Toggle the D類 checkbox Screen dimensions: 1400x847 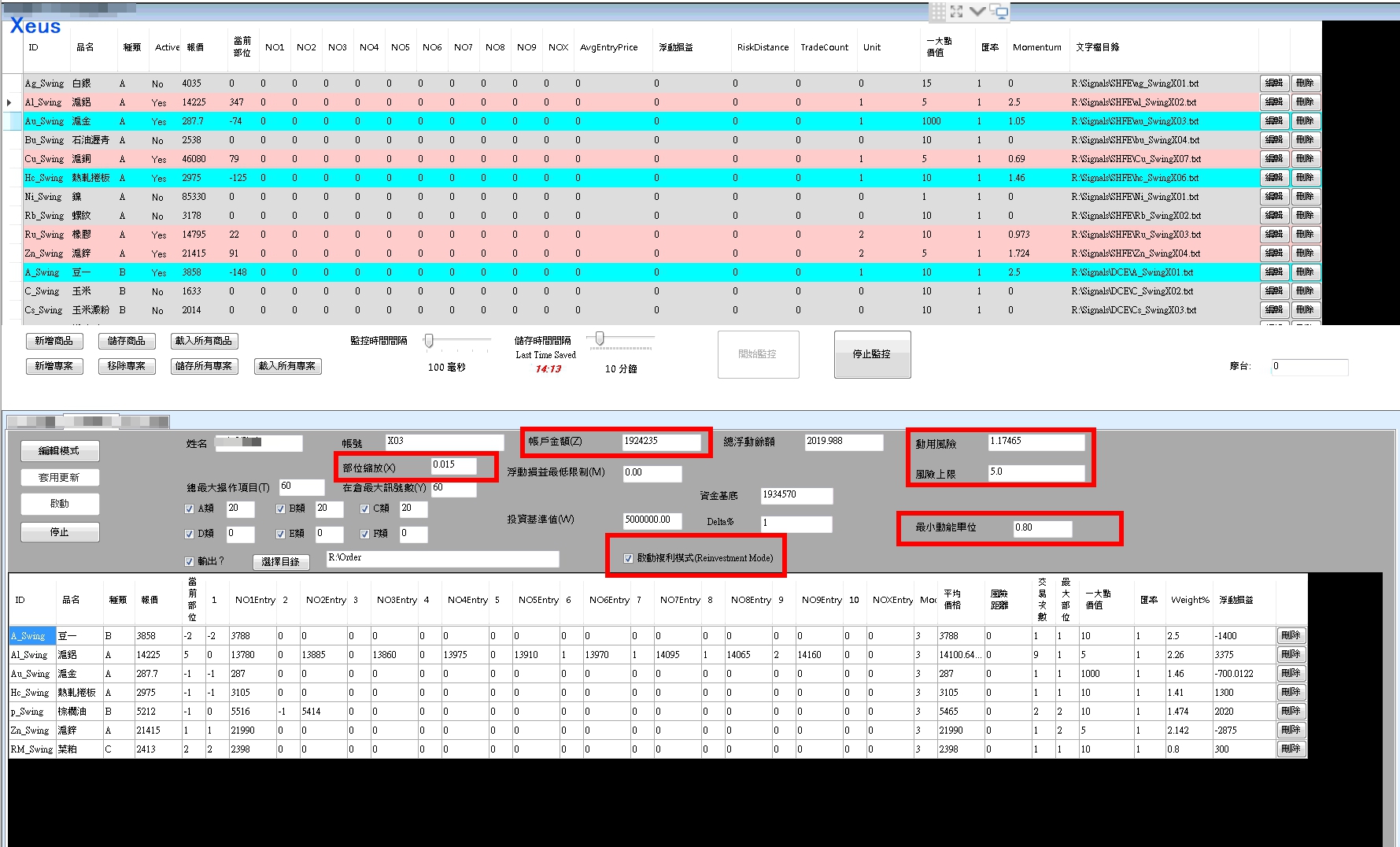coord(189,534)
